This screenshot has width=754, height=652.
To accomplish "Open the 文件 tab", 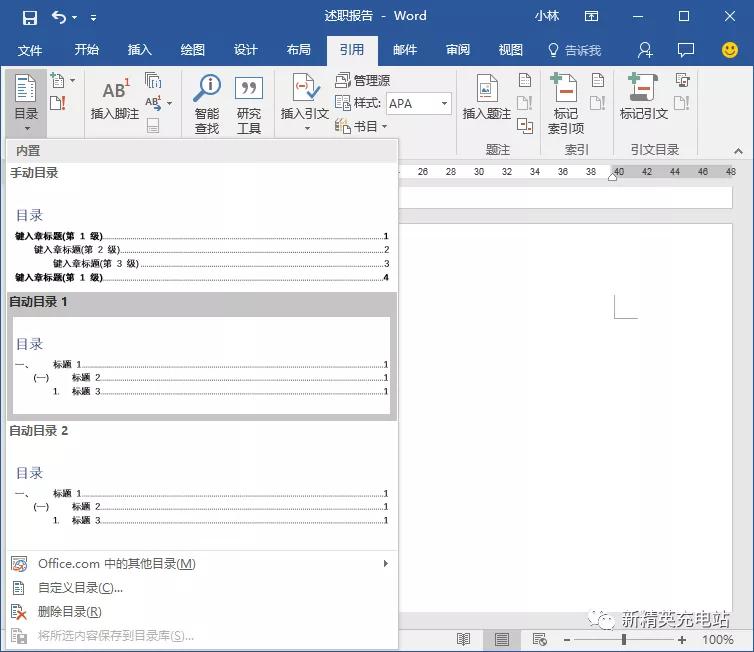I will [30, 50].
